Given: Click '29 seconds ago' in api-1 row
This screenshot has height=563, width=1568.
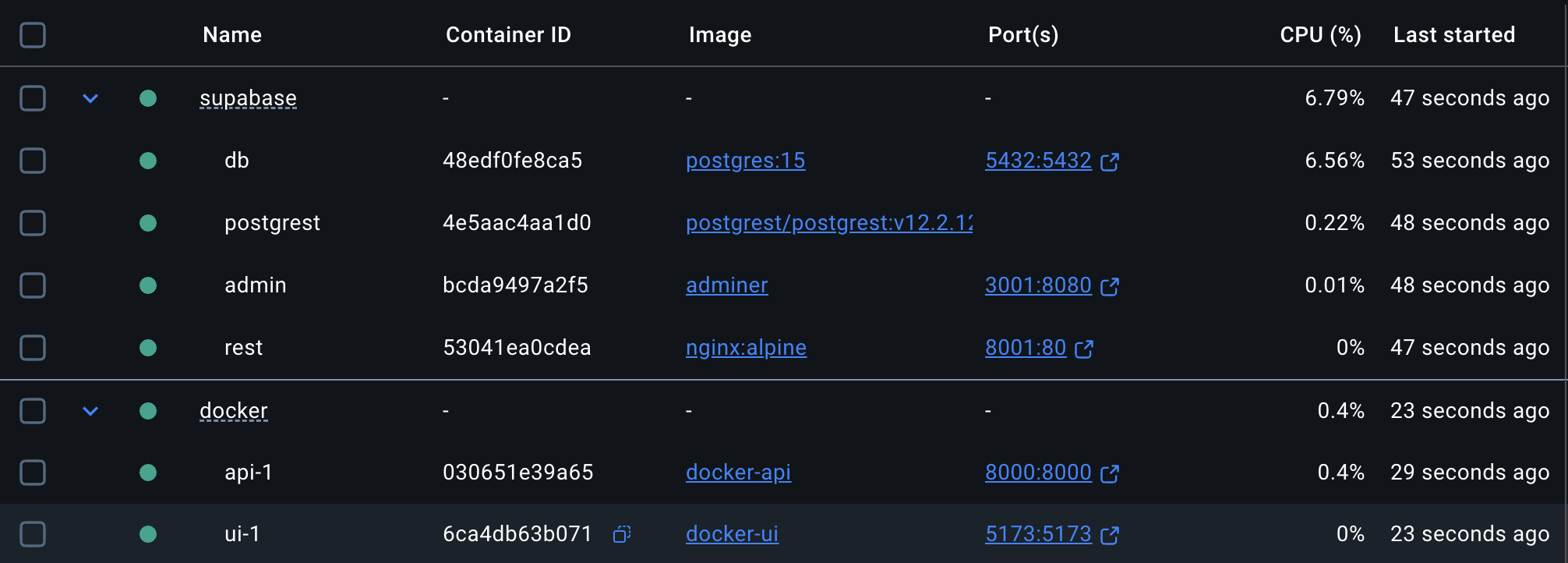Looking at the screenshot, I should pyautogui.click(x=1471, y=473).
